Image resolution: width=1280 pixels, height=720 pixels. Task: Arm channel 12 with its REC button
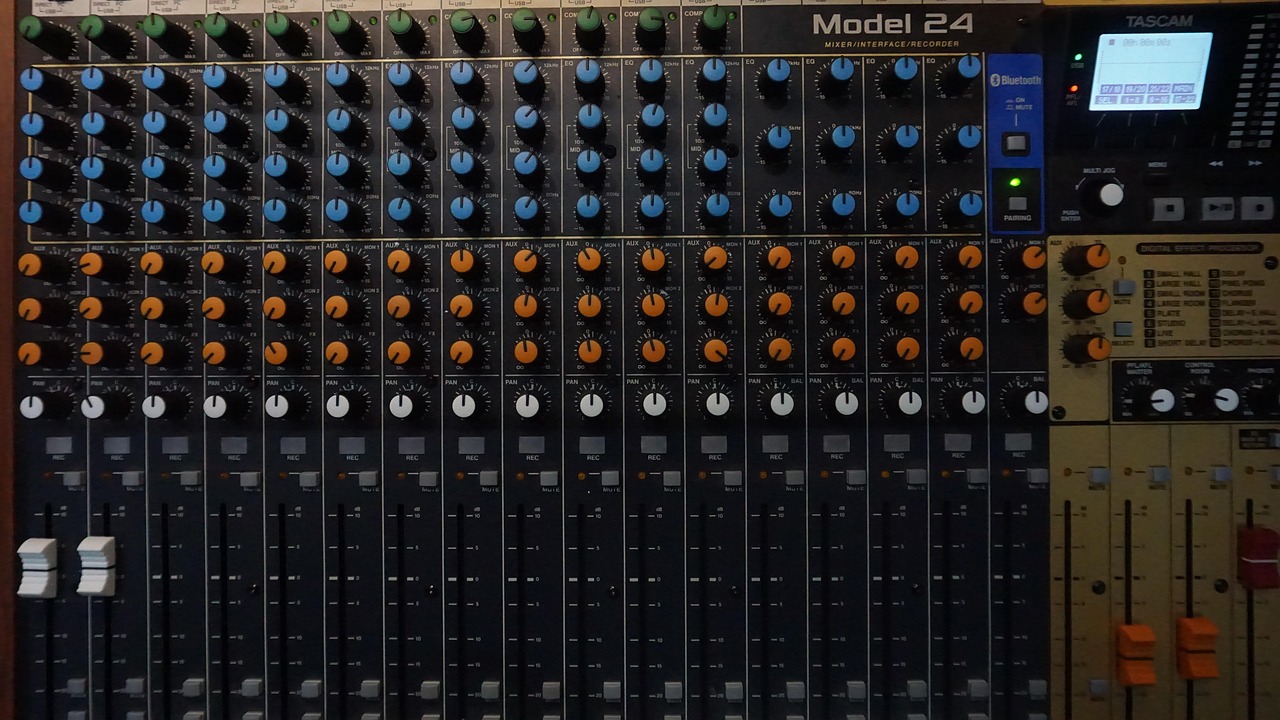714,445
